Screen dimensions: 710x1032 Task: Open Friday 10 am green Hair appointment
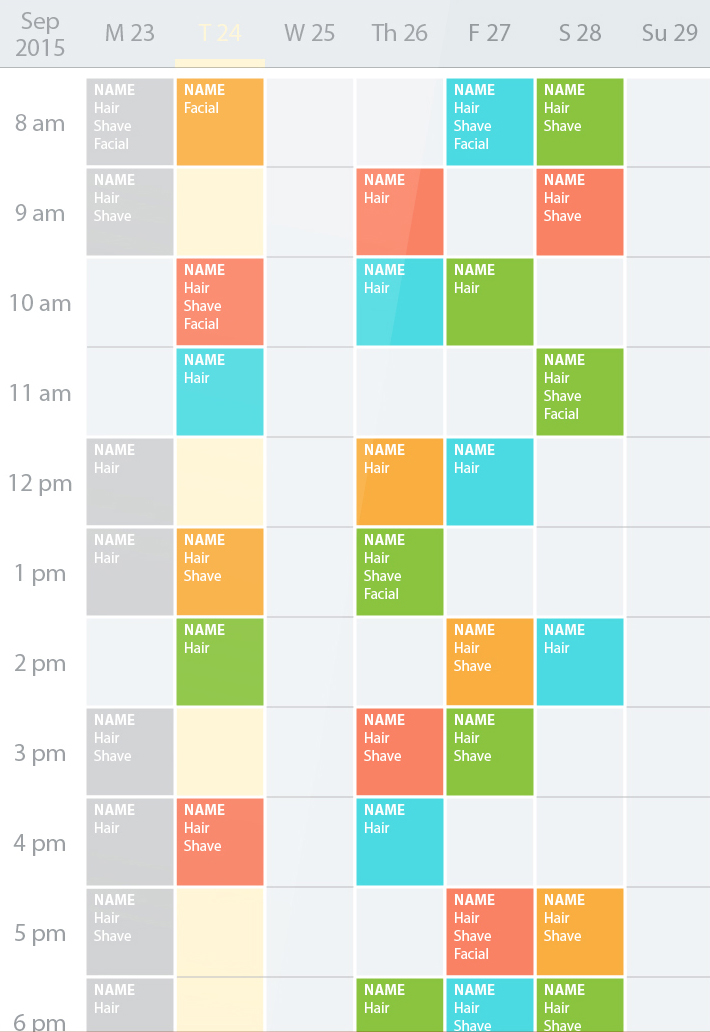[x=490, y=302]
